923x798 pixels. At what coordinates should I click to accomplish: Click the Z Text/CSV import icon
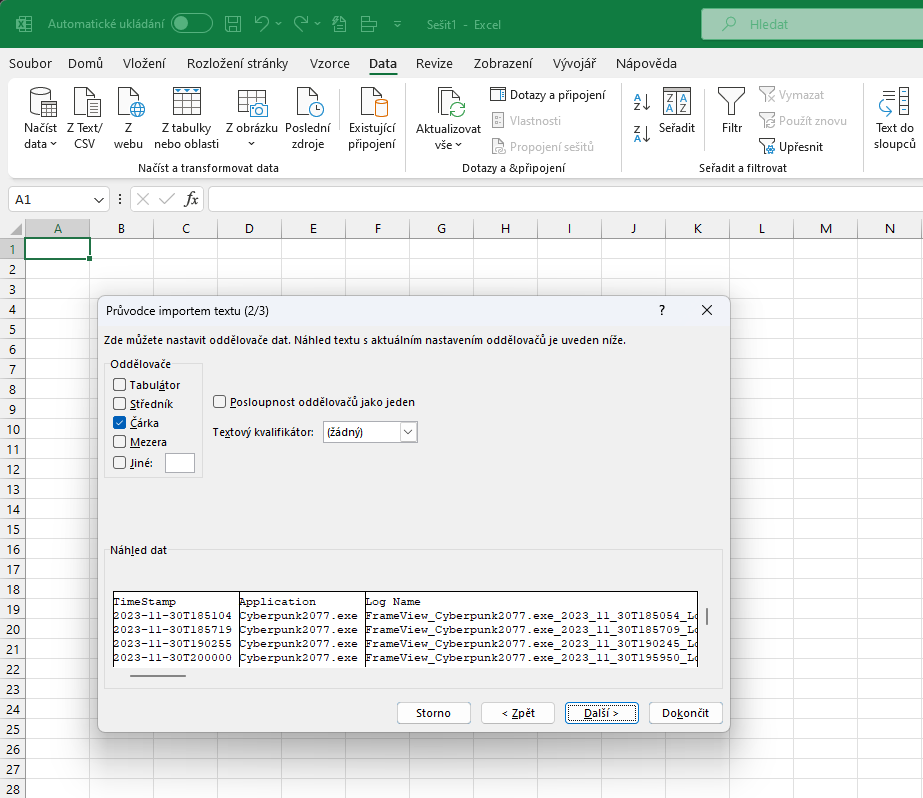(87, 104)
